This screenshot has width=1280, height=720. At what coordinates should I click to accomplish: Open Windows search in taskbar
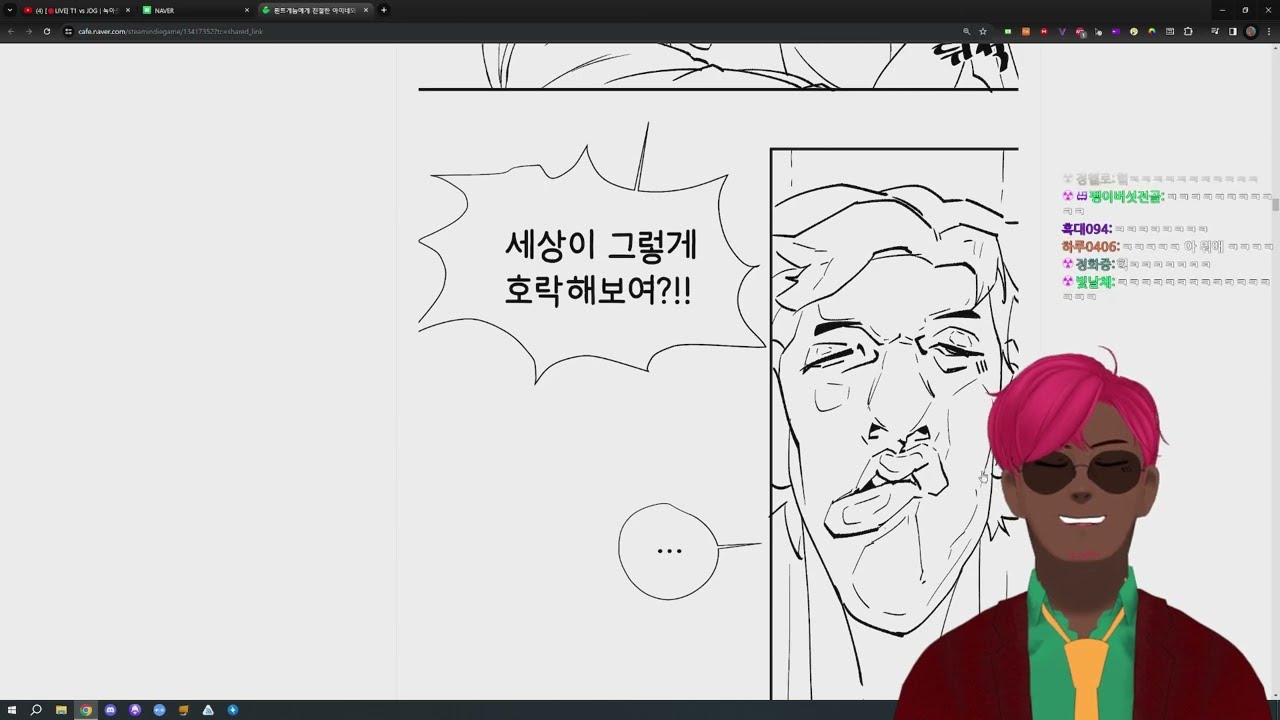point(36,710)
